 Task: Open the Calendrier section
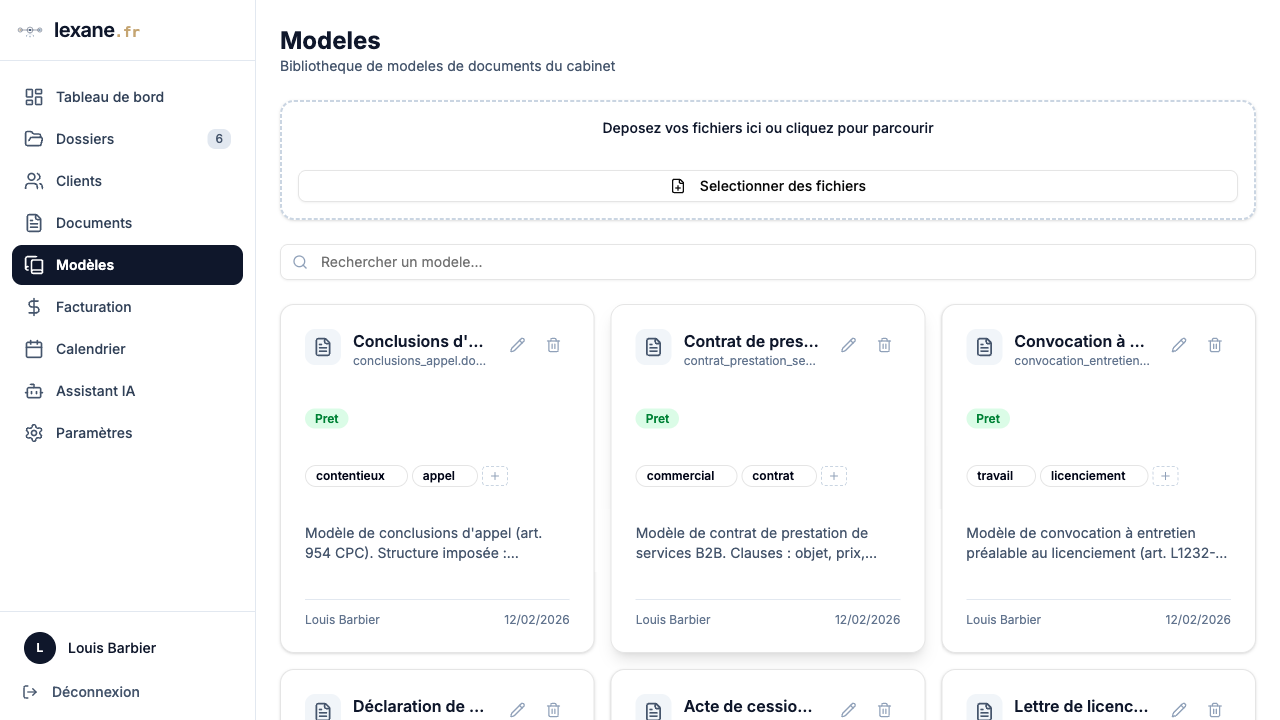click(90, 349)
